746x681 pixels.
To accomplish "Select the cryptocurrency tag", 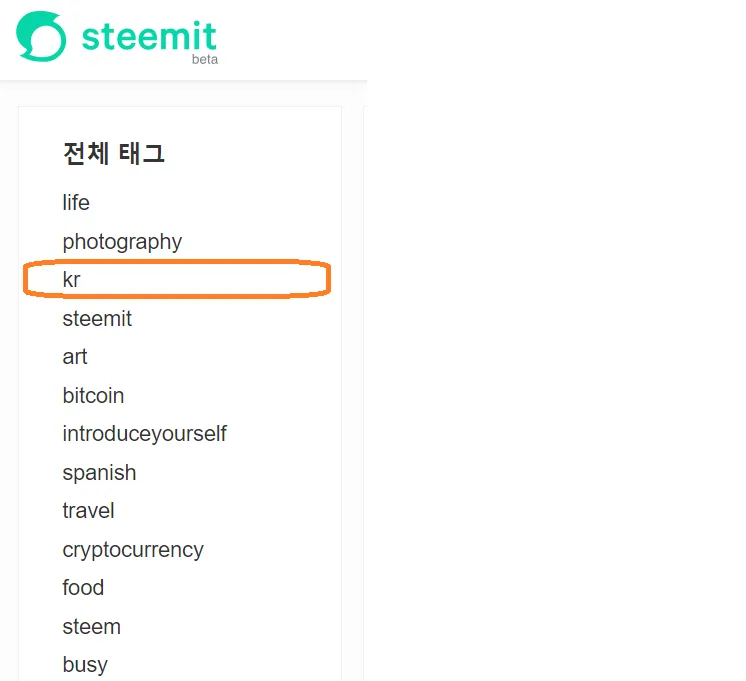I will [x=133, y=550].
